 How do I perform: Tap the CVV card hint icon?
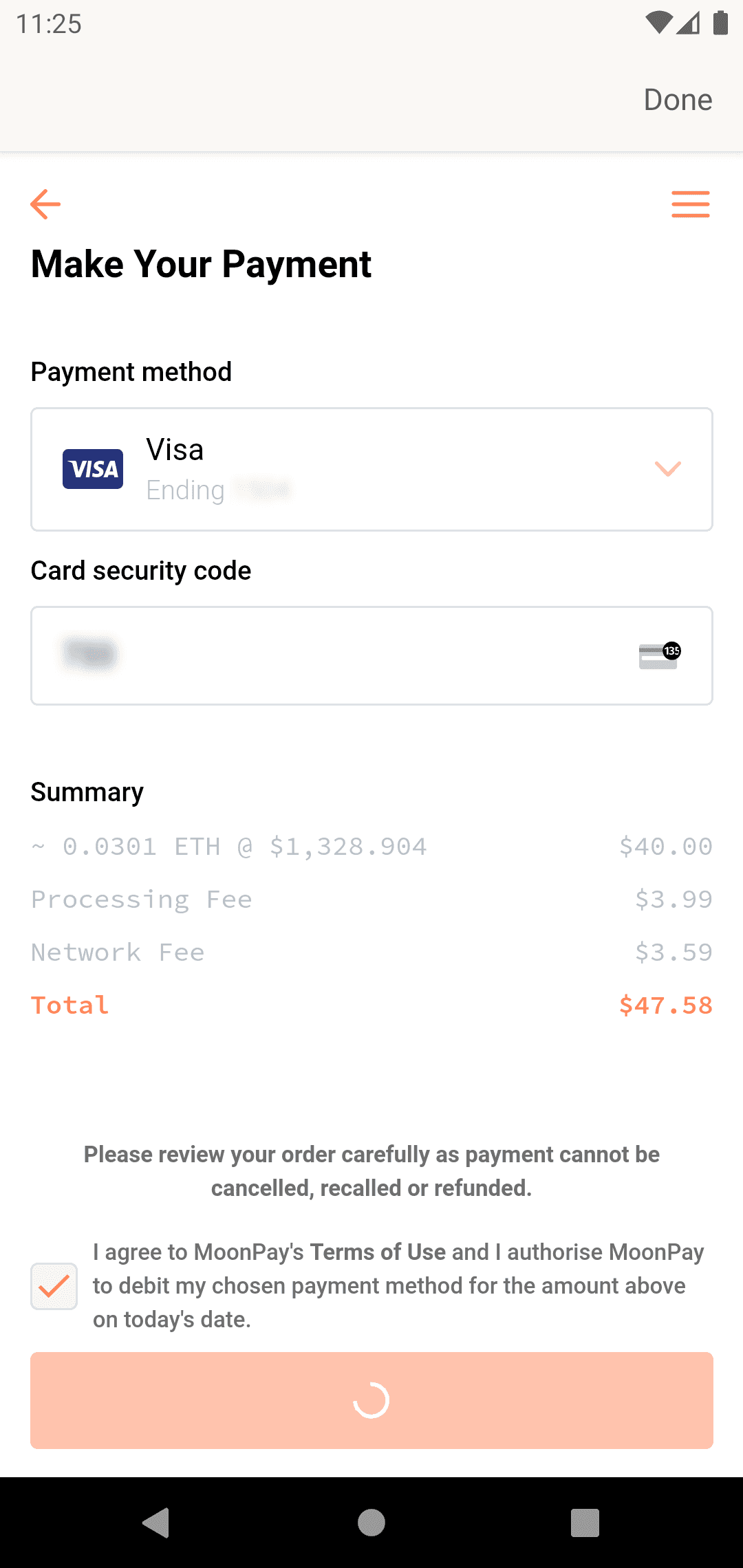point(659,656)
